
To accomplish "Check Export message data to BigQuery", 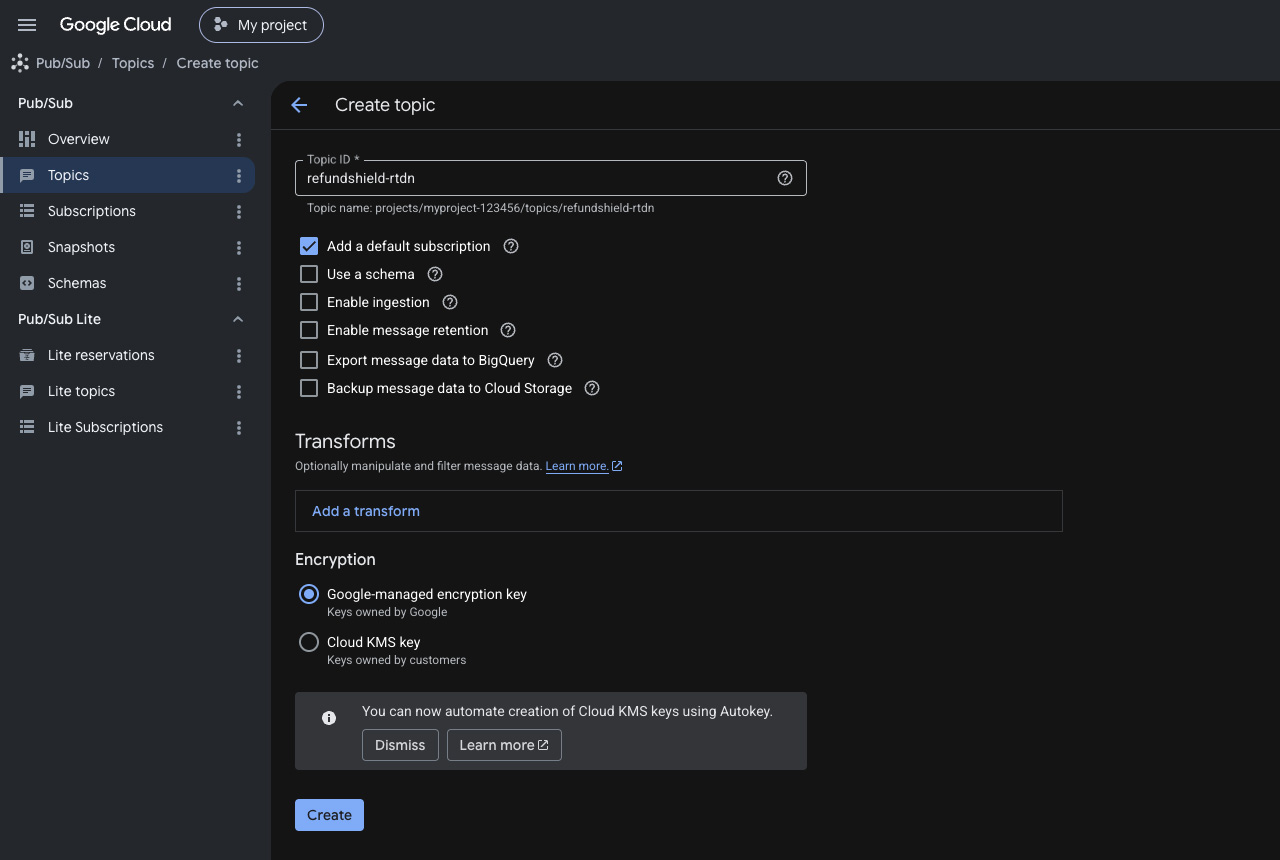I will 309,360.
